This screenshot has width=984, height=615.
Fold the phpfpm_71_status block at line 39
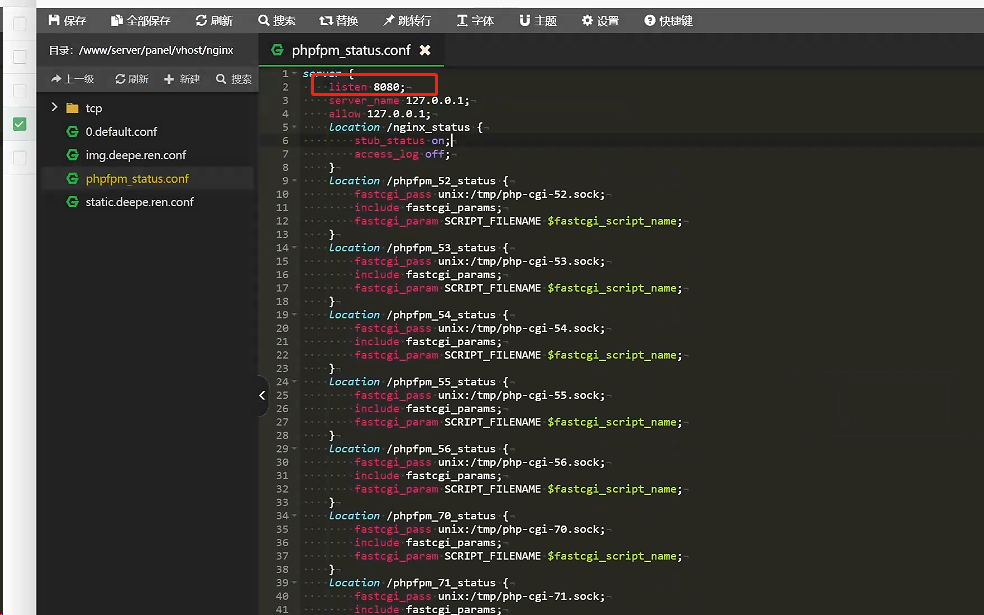[x=294, y=583]
